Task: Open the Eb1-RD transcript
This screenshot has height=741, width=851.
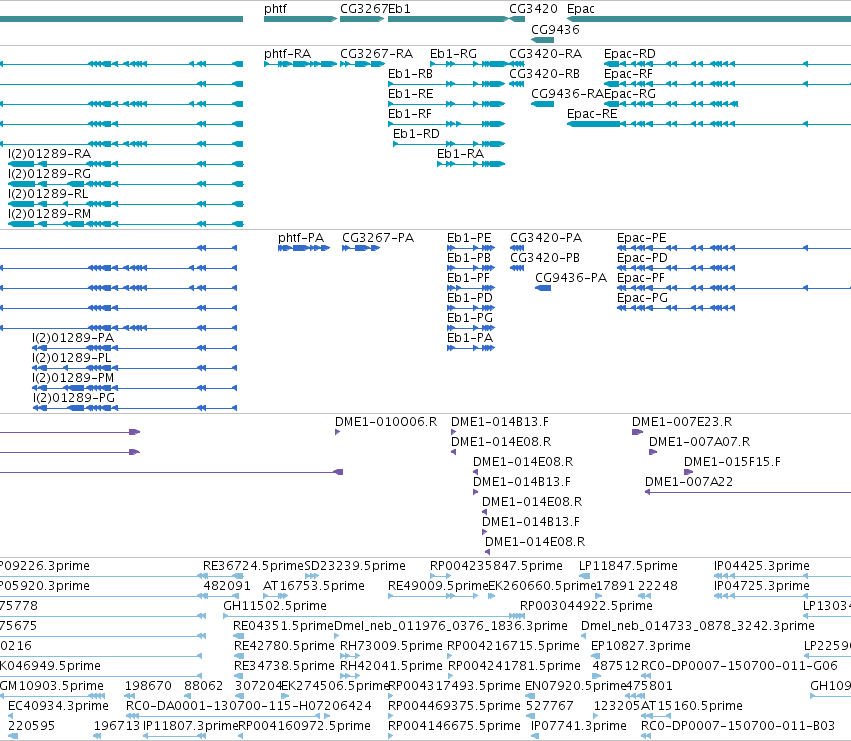Action: point(449,144)
